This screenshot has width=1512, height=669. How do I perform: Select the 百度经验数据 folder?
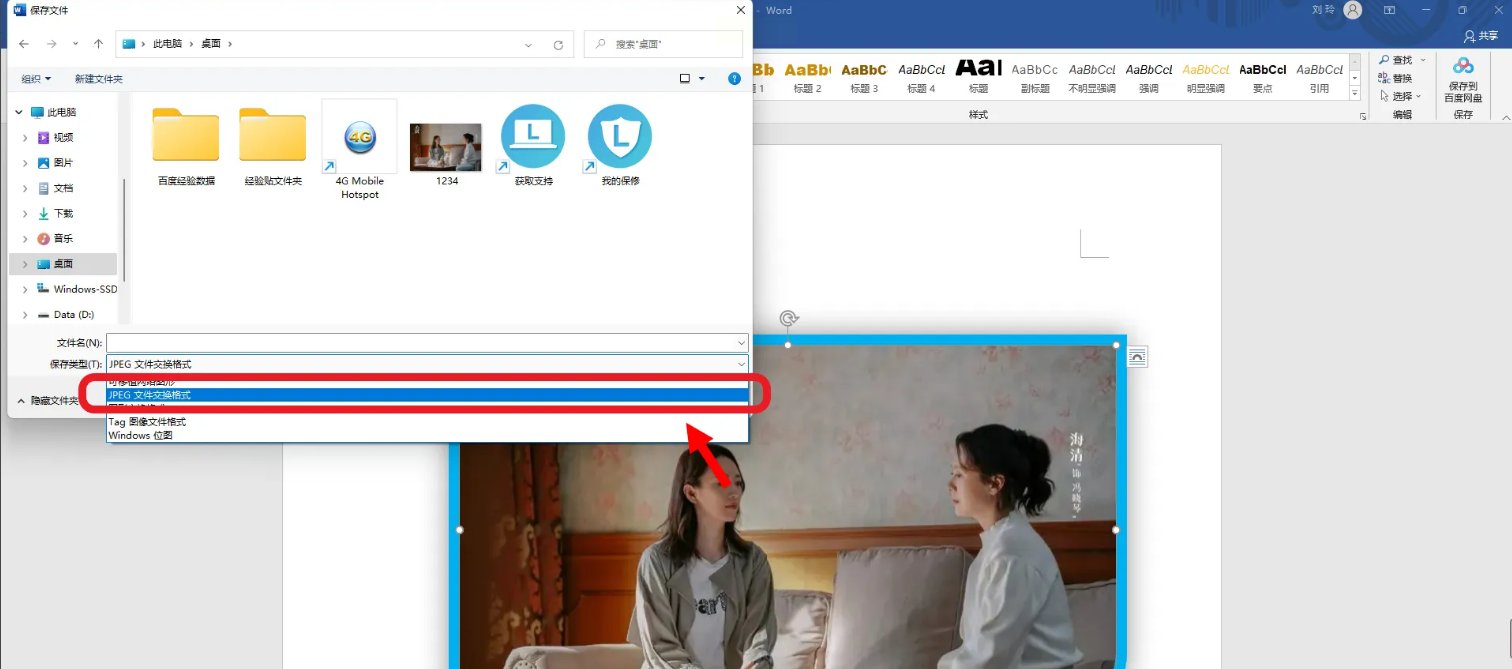(186, 147)
